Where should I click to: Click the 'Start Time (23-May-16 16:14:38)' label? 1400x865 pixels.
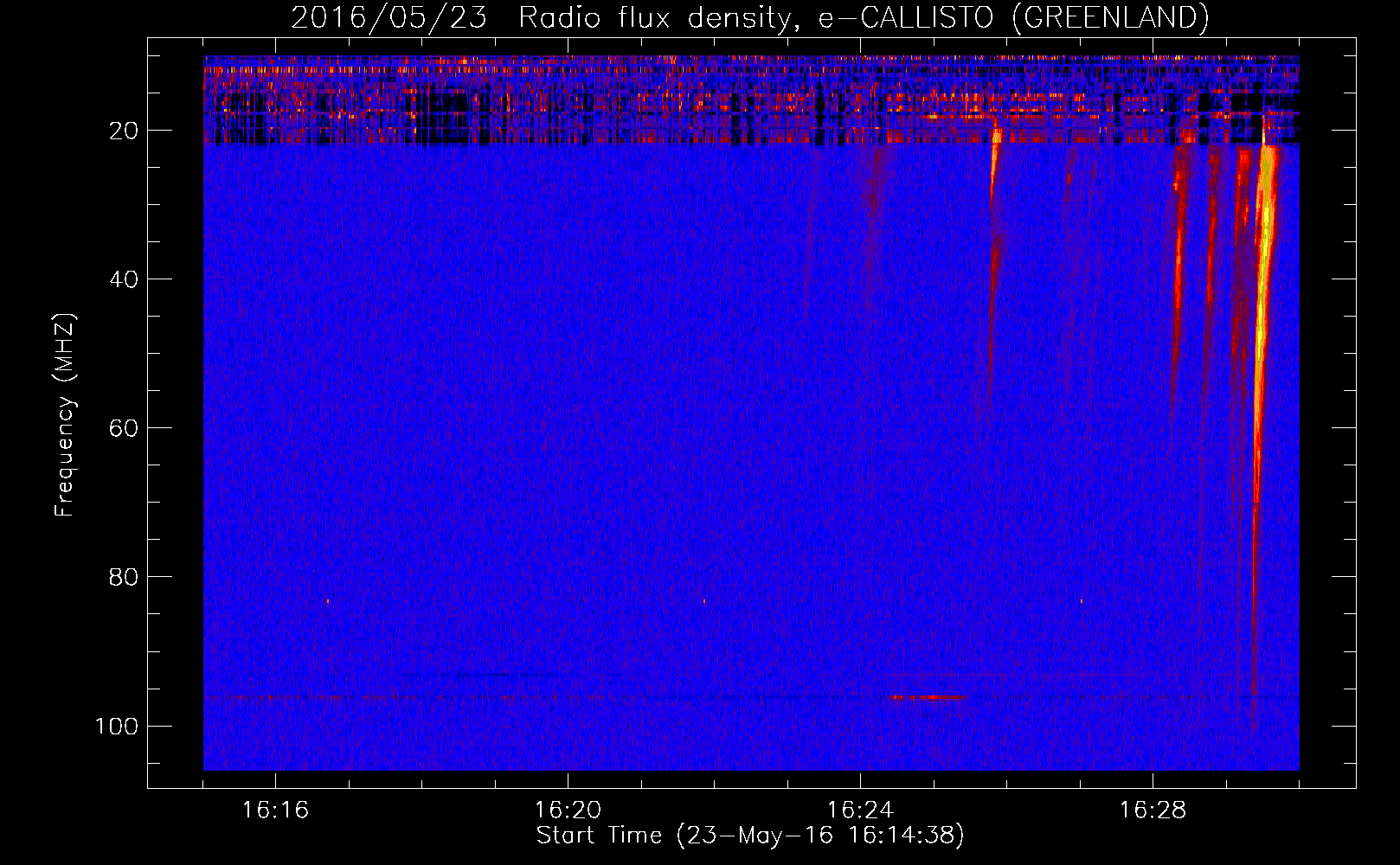(x=750, y=836)
